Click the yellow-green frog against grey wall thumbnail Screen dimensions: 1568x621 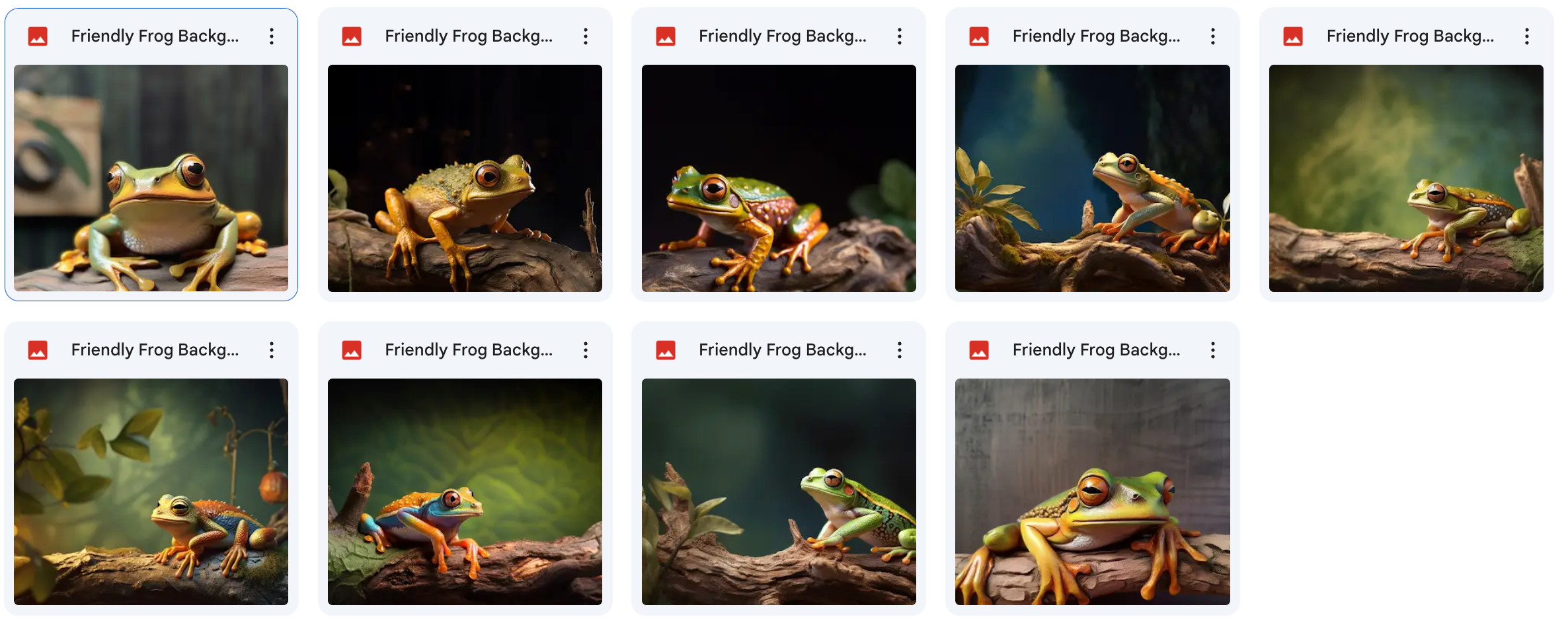[x=1092, y=492]
